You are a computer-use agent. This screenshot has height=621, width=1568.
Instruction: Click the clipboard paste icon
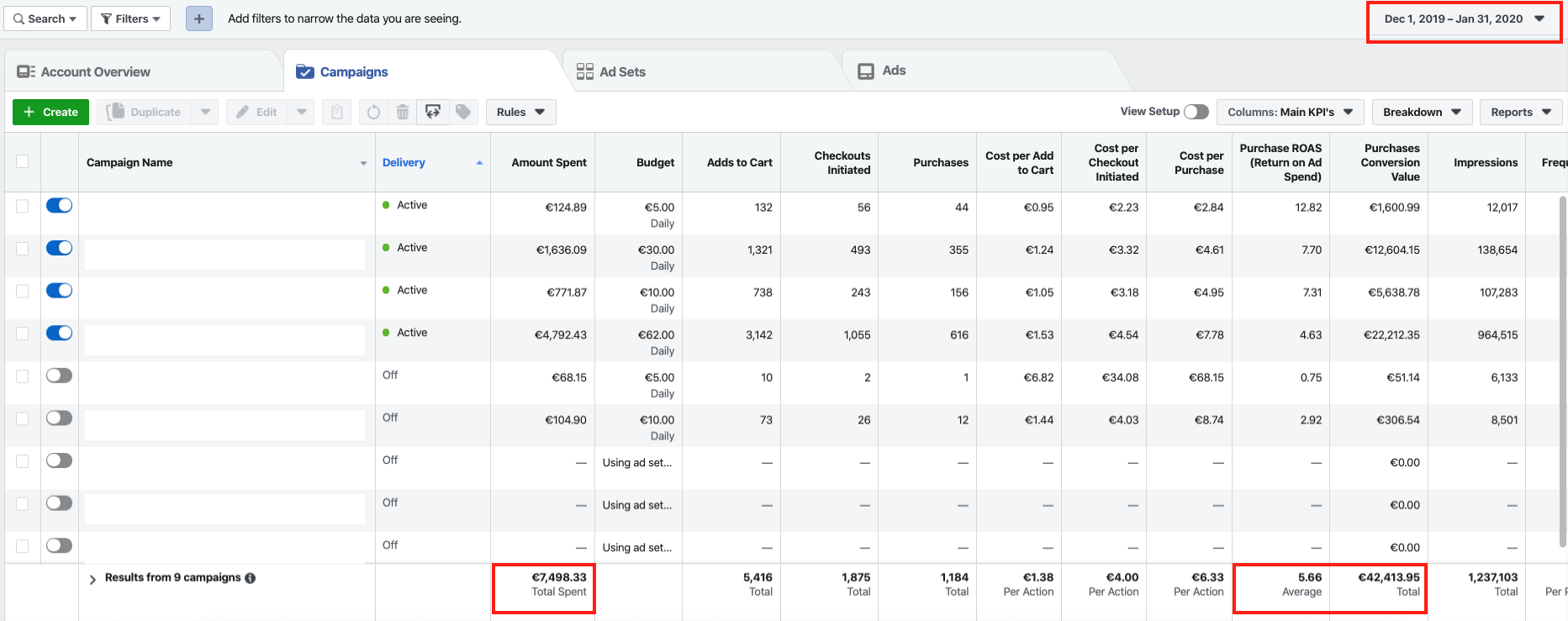coord(336,112)
